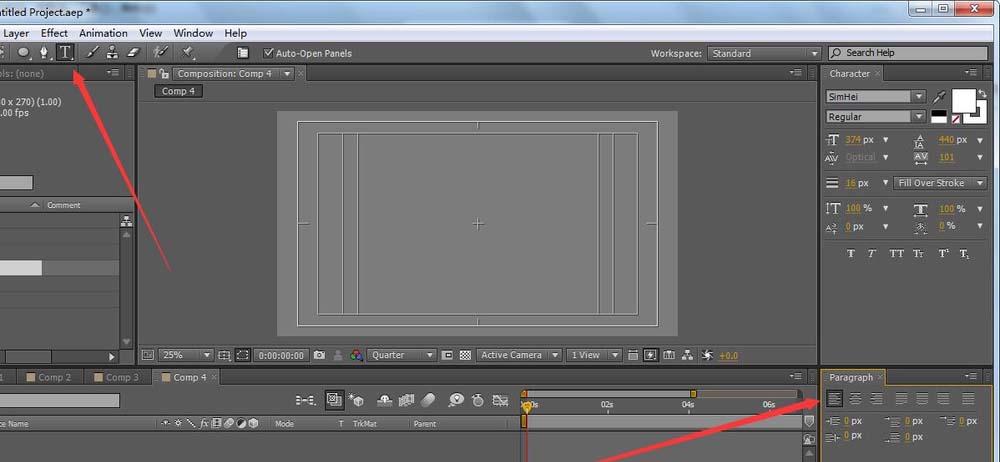
Task: Select the Horizontal Type tool
Action: (x=65, y=53)
